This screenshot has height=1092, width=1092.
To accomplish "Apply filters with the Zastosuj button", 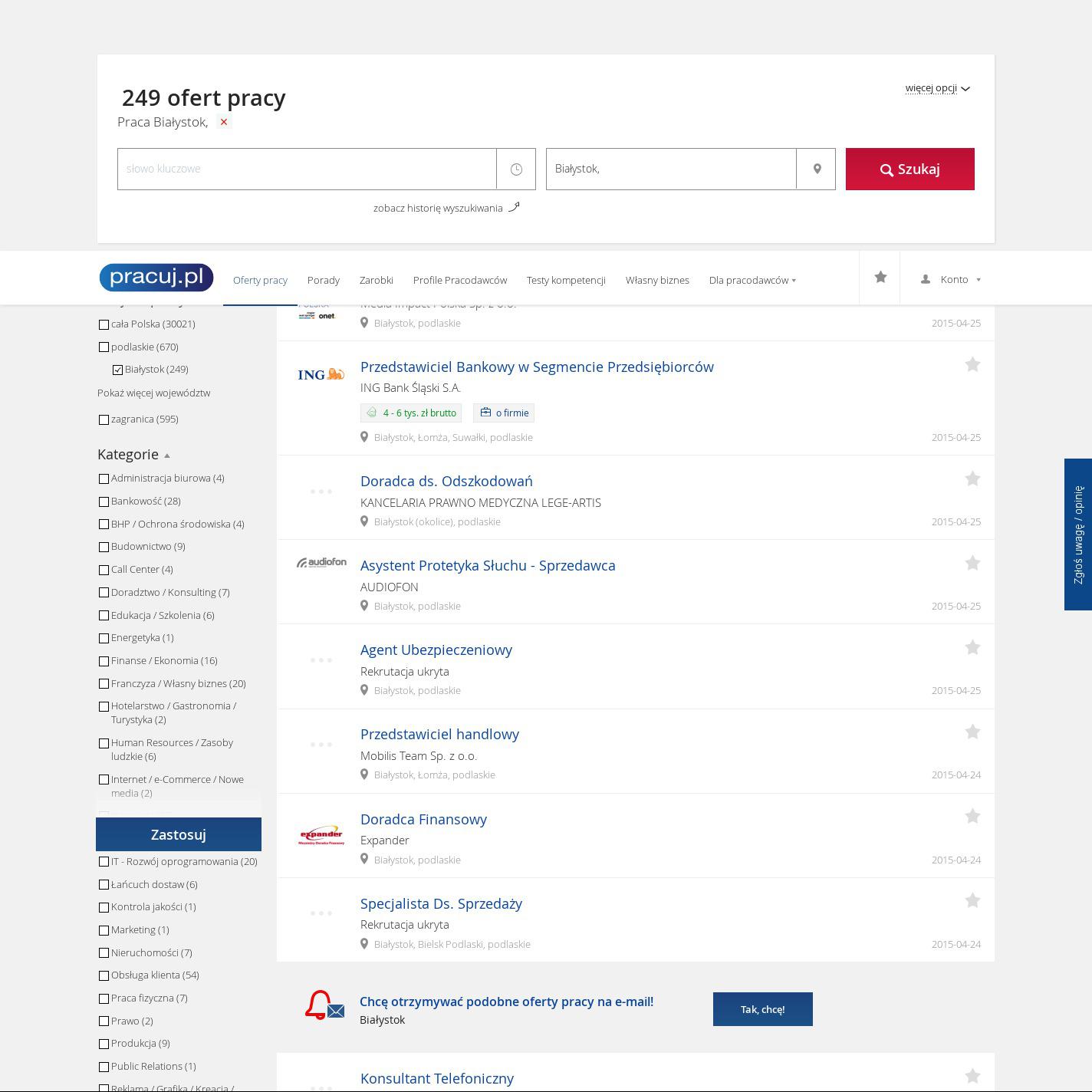I will (x=179, y=834).
